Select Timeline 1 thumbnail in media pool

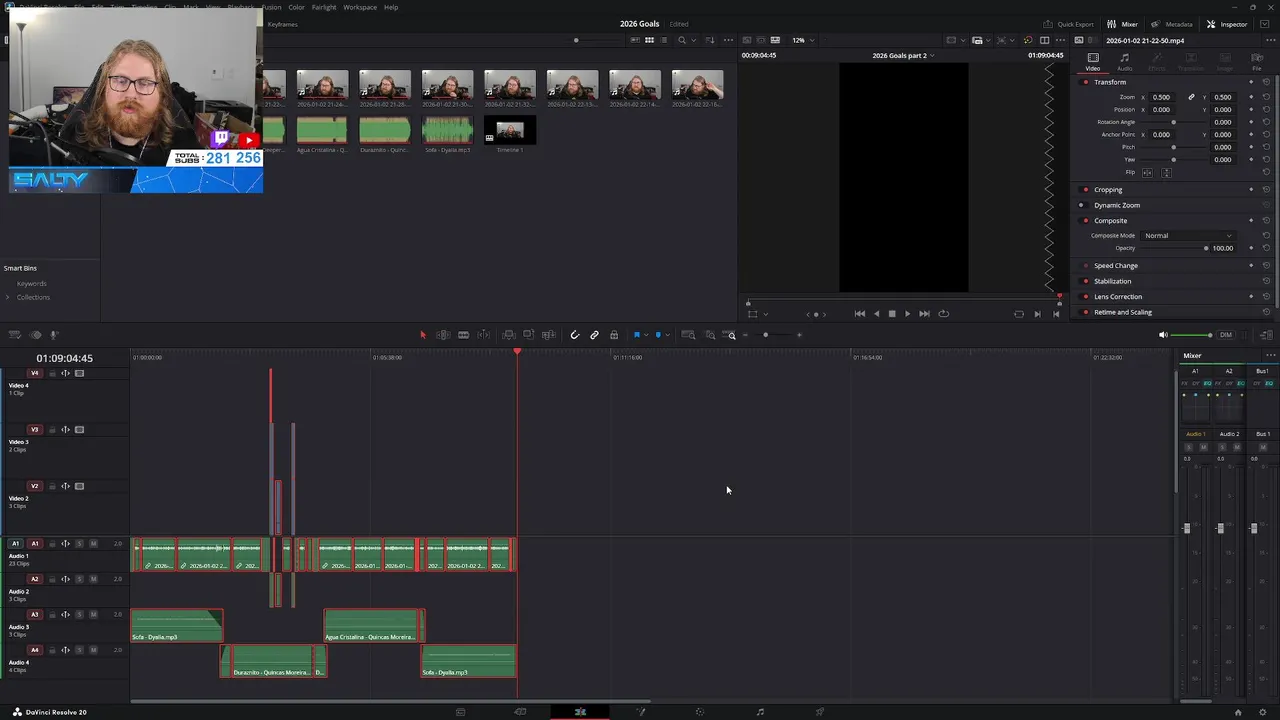coord(510,131)
